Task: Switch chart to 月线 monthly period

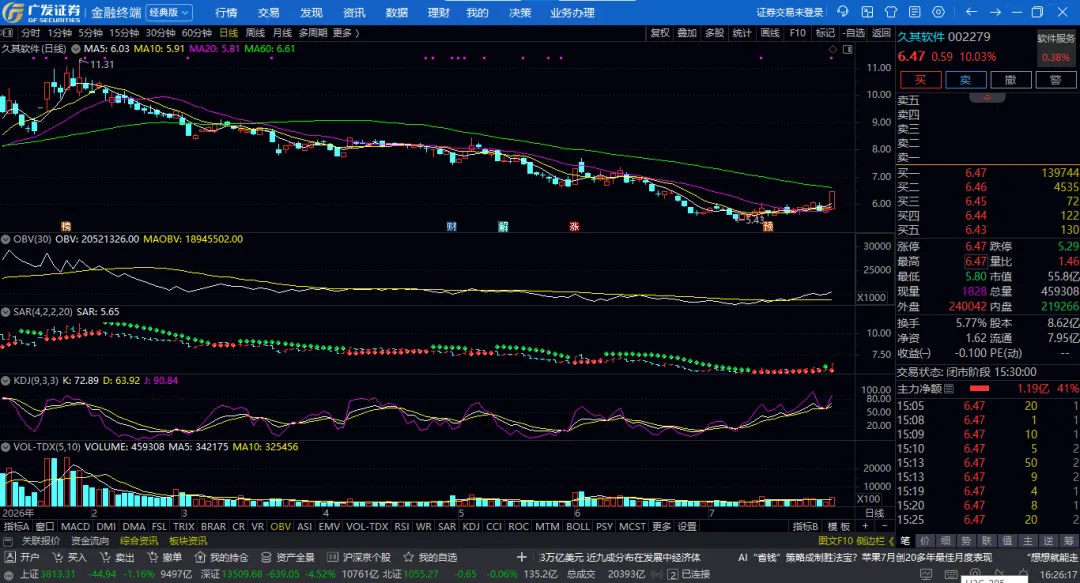Action: (x=282, y=32)
